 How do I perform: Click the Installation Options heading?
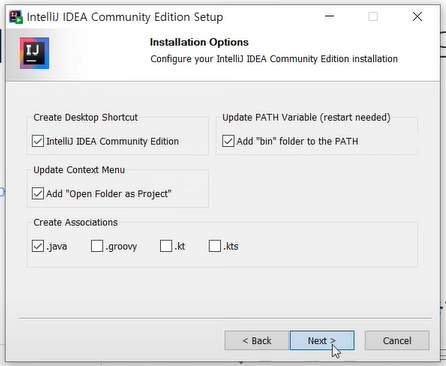[x=199, y=42]
